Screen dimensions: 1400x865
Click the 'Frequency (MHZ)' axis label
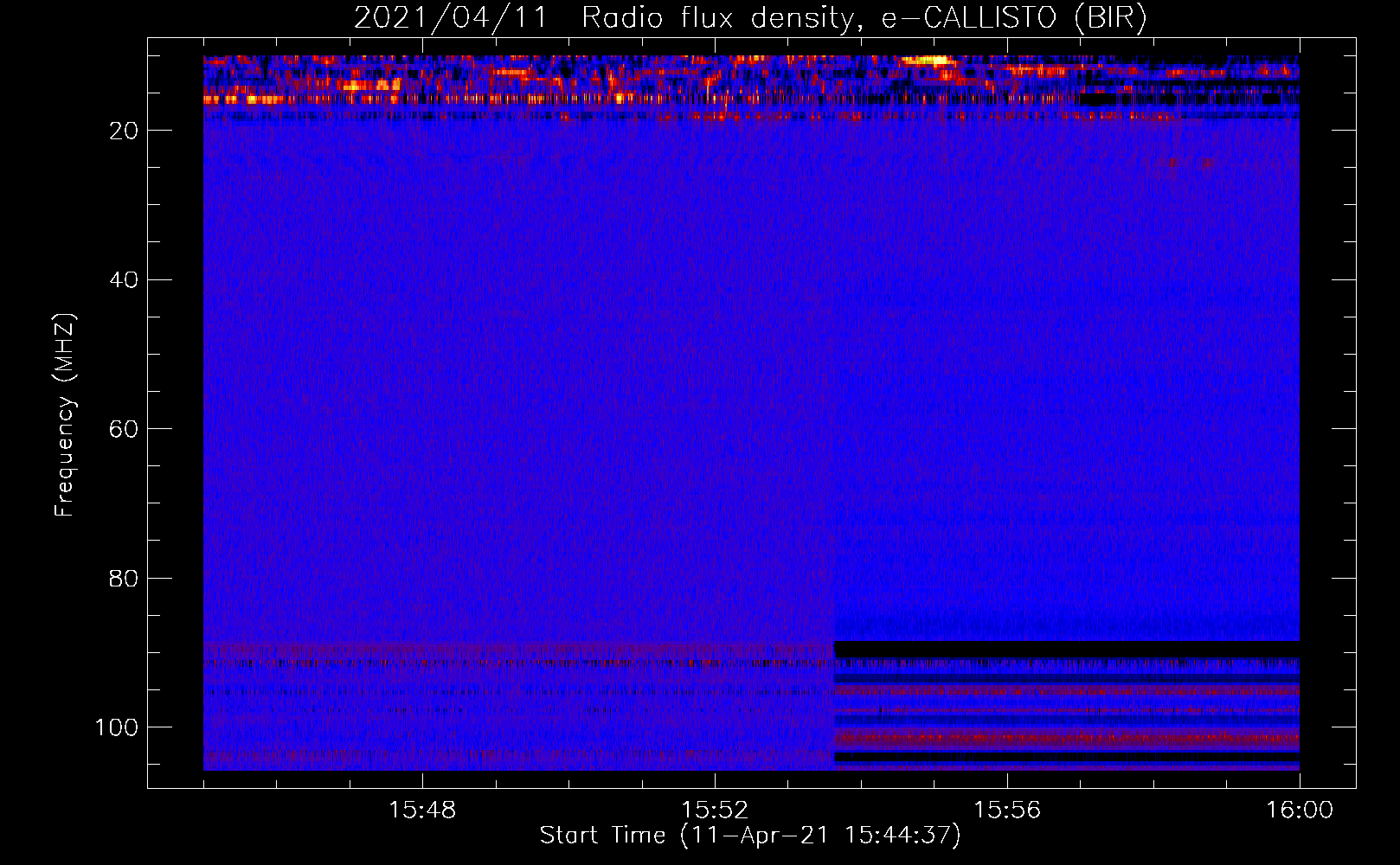click(65, 415)
